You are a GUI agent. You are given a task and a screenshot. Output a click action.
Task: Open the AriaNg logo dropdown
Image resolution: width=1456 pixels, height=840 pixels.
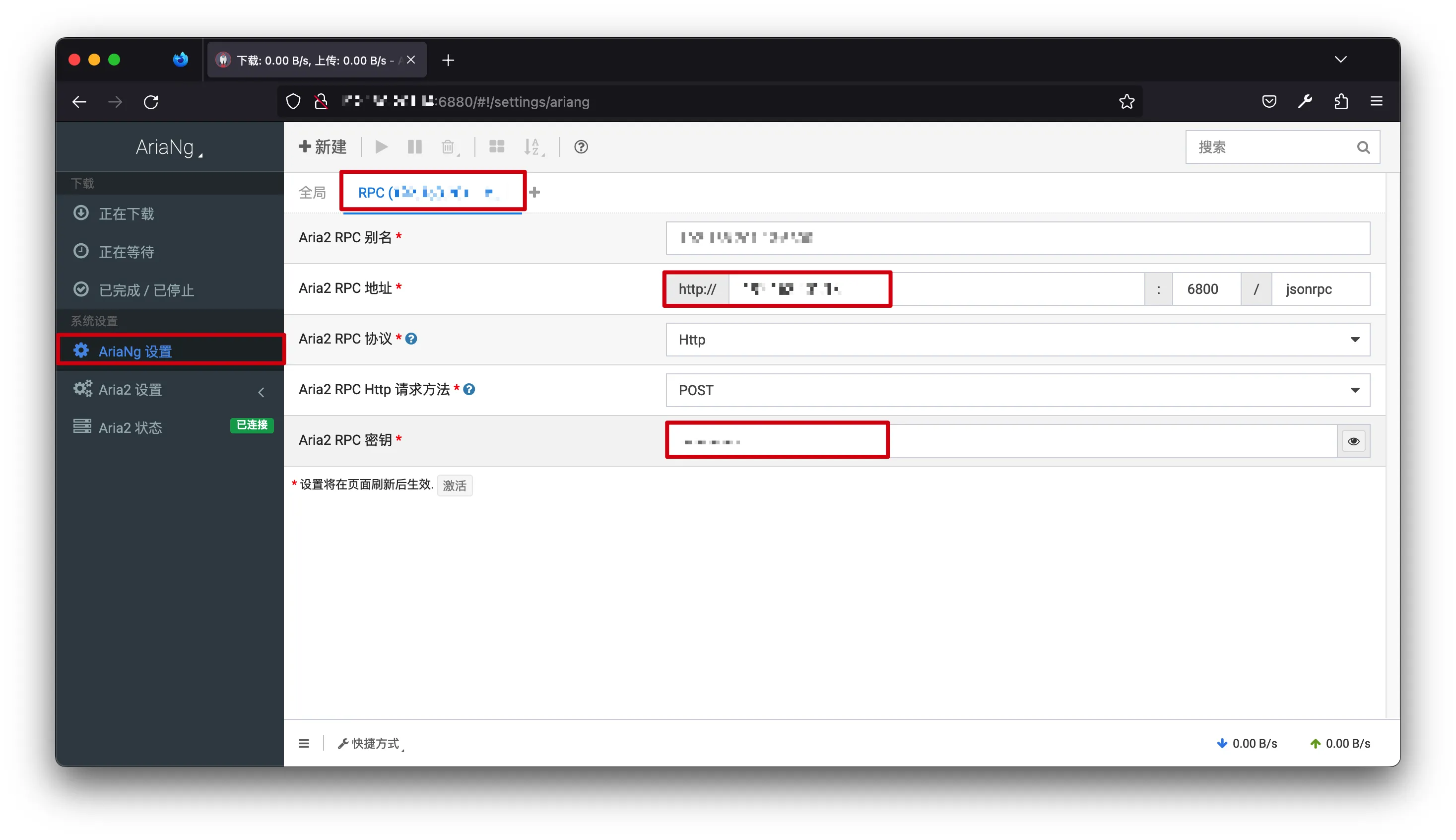(x=170, y=147)
